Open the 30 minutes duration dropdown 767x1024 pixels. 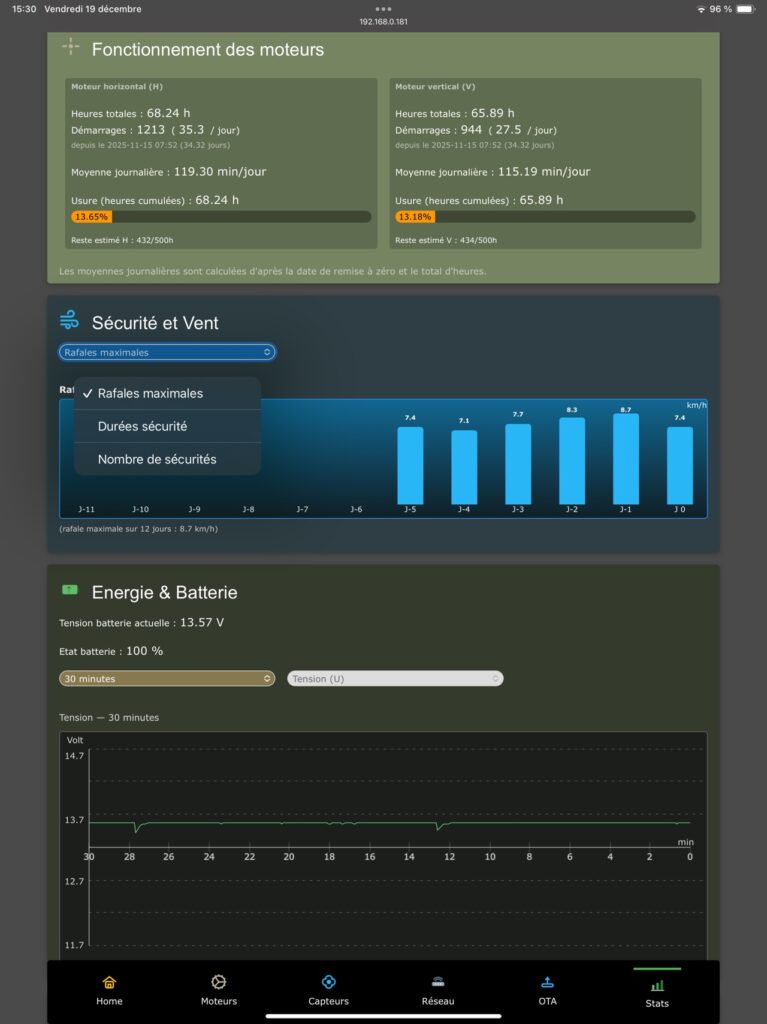[x=167, y=678]
